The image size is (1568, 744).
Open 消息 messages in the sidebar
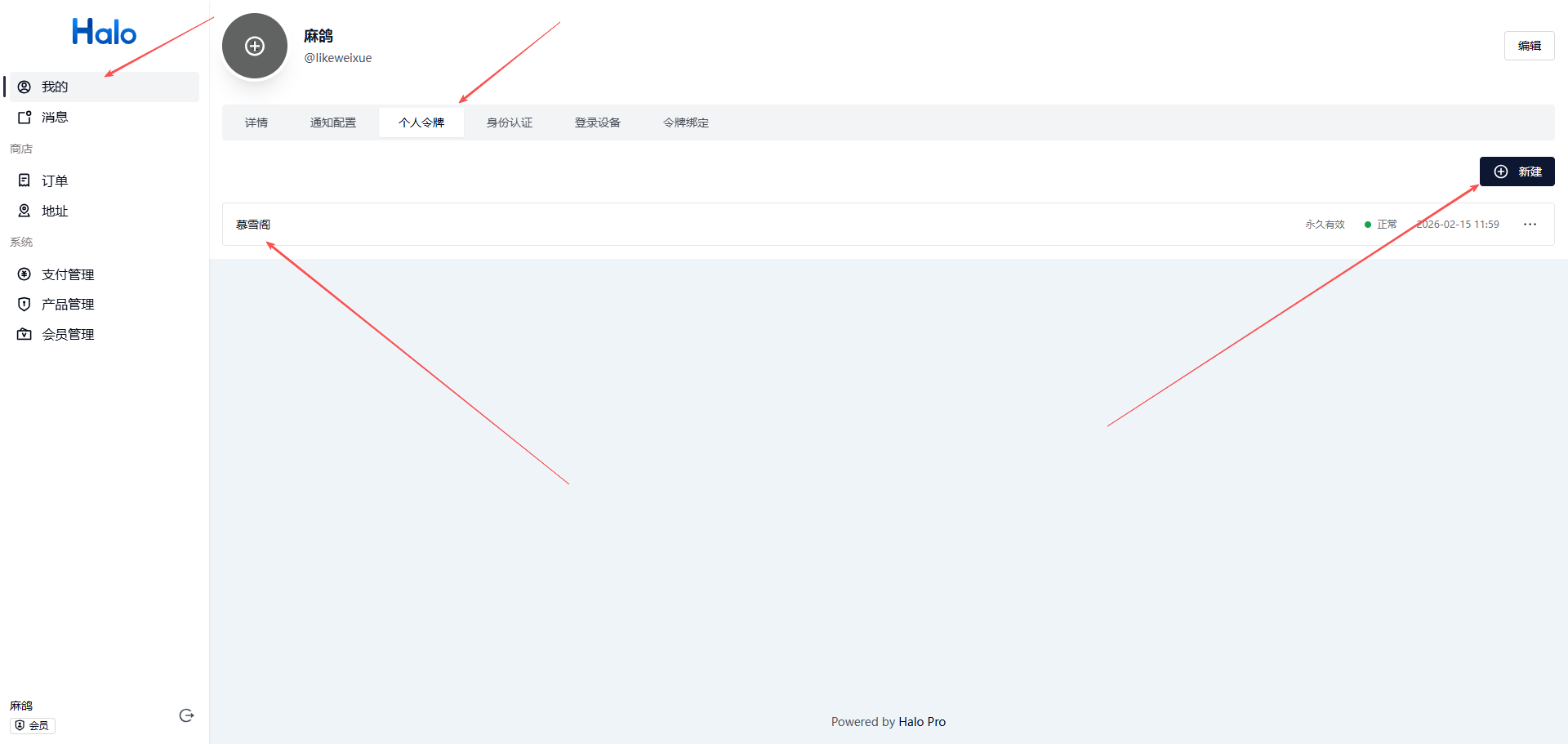[55, 118]
